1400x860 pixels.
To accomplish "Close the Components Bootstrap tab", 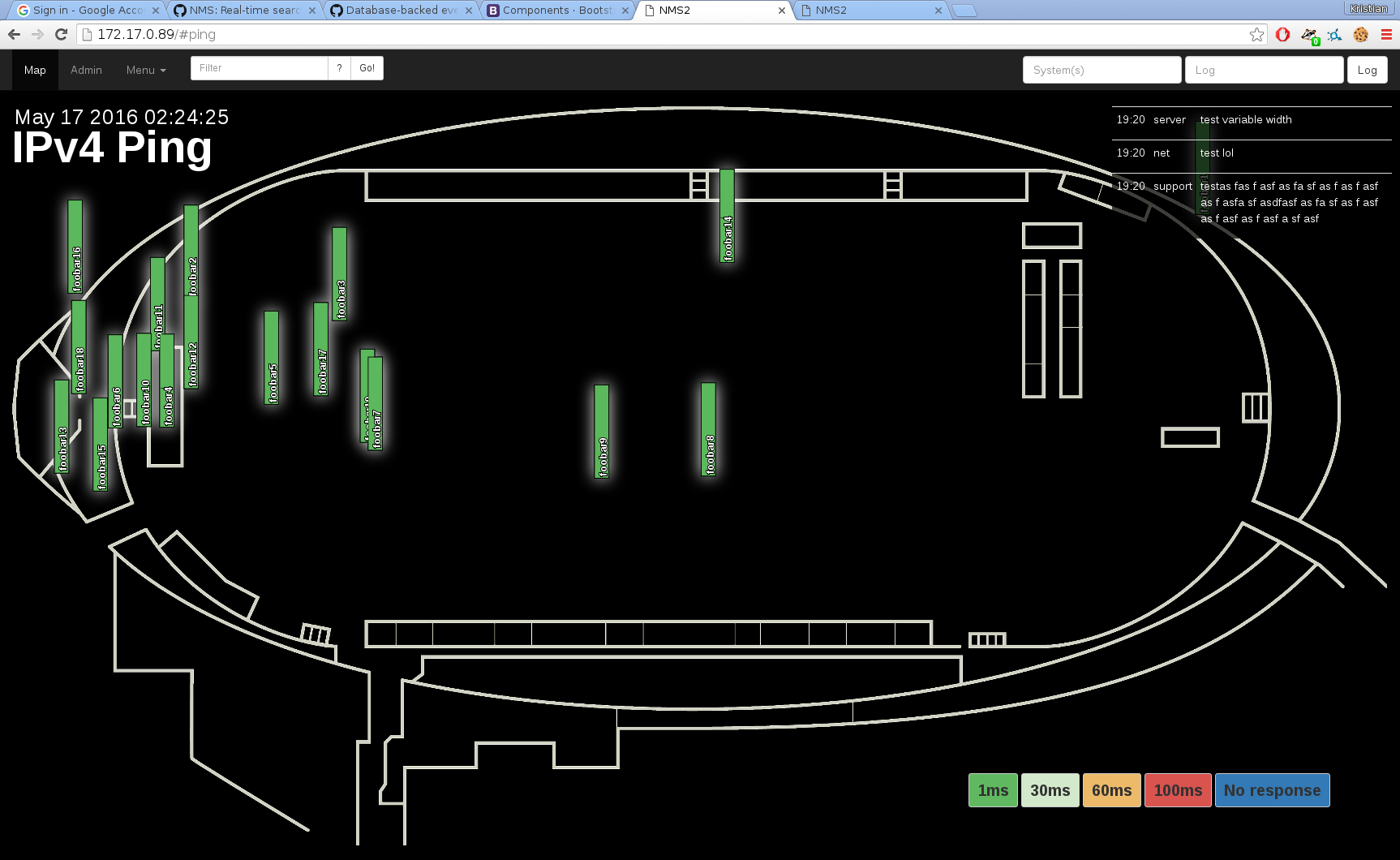I will pyautogui.click(x=625, y=11).
